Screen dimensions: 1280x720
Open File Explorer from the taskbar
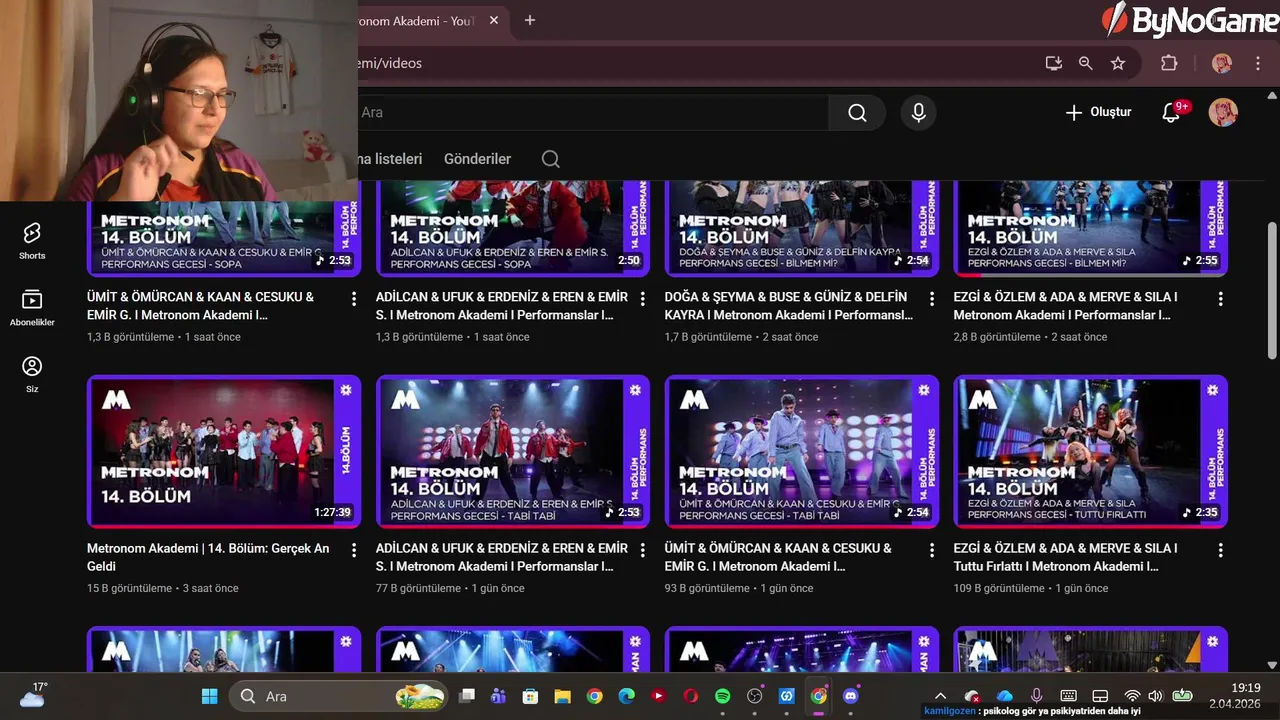tap(563, 696)
